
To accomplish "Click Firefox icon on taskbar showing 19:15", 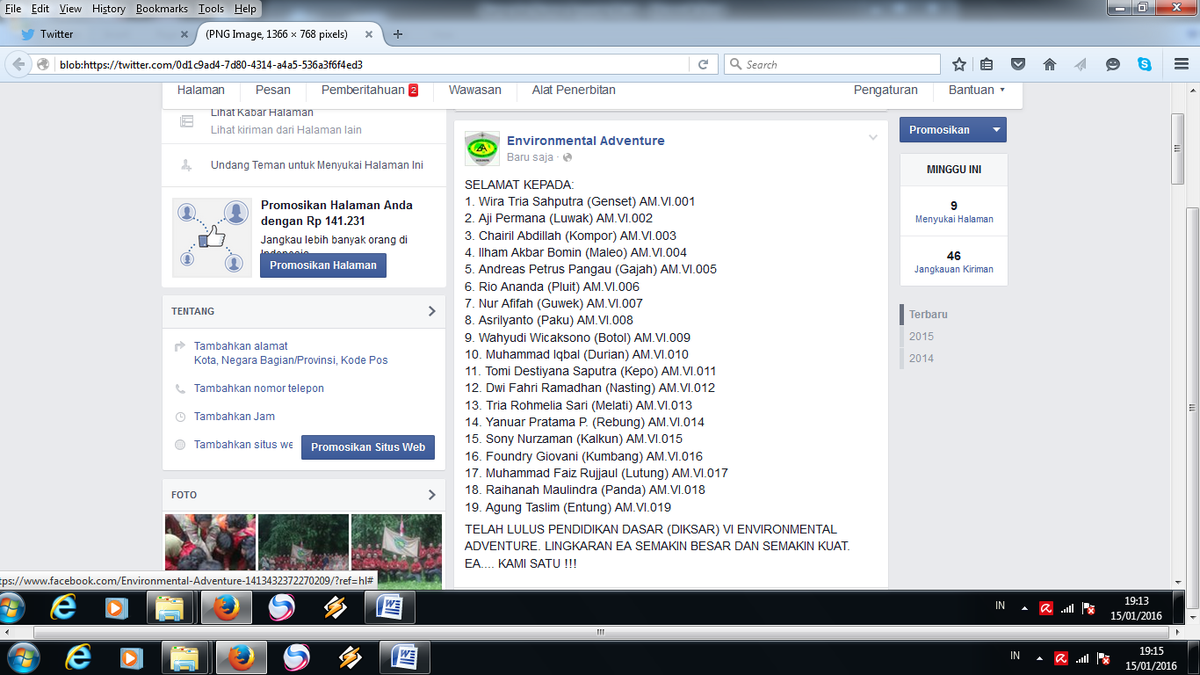I will (239, 657).
